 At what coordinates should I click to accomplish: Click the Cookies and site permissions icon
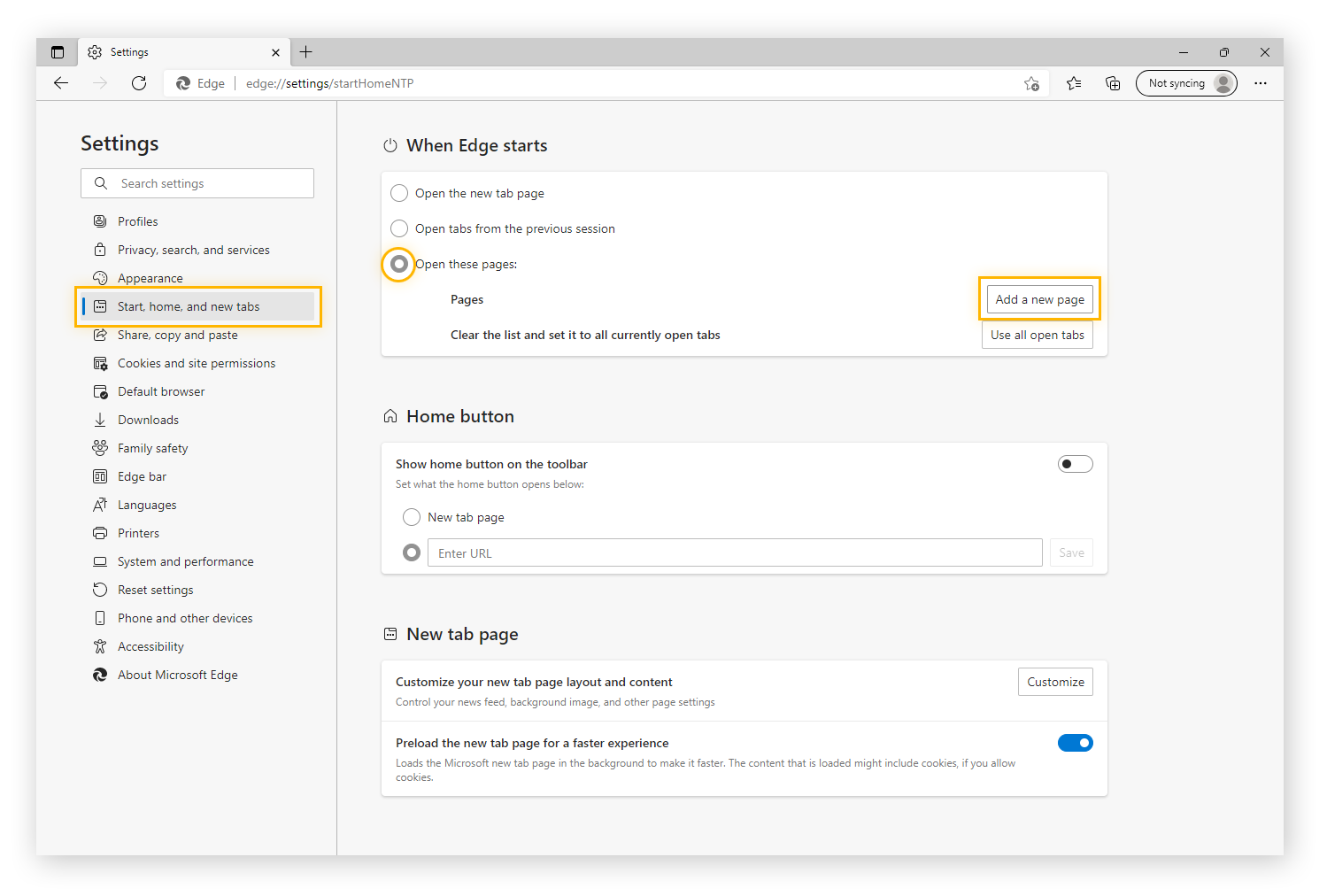[x=100, y=363]
